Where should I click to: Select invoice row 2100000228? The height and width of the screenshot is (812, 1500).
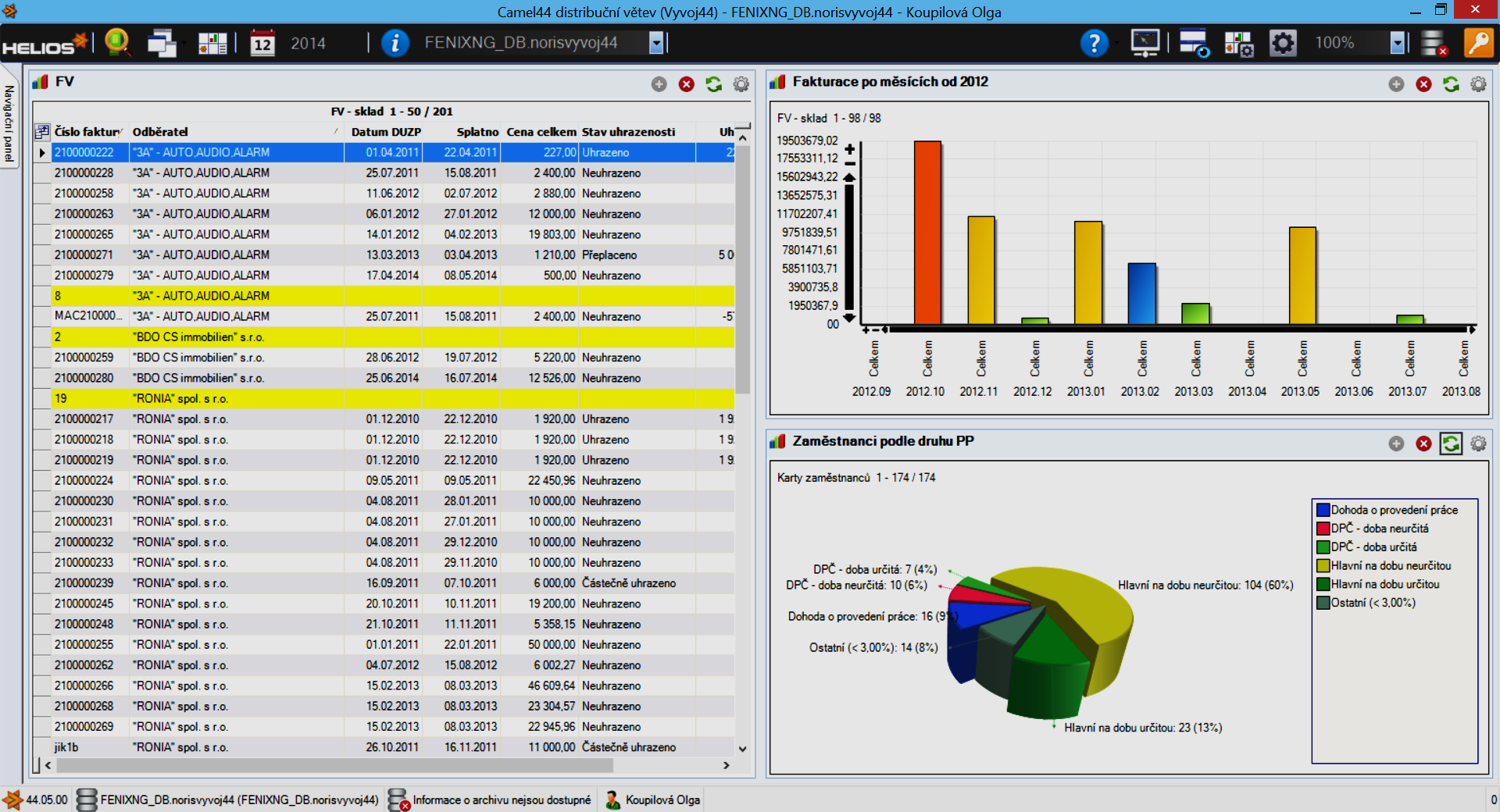384,173
